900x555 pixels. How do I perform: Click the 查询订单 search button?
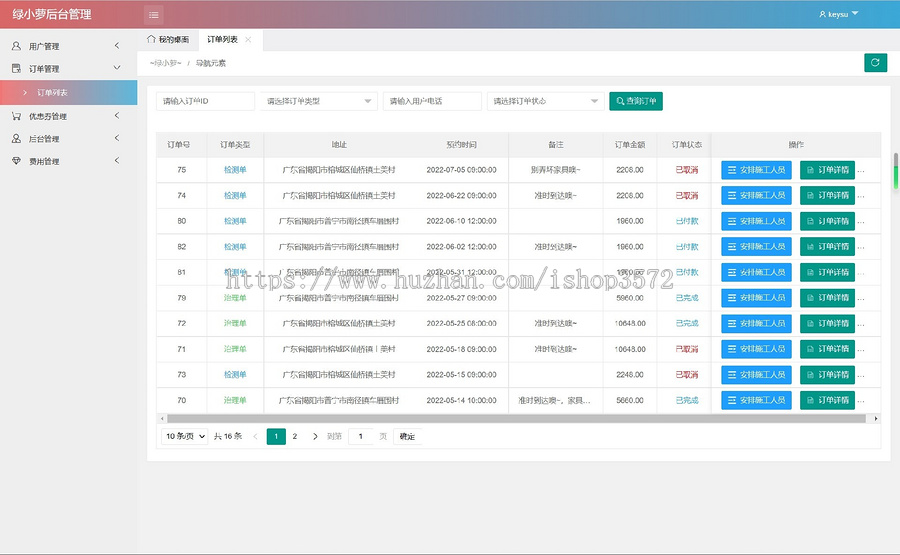[636, 101]
